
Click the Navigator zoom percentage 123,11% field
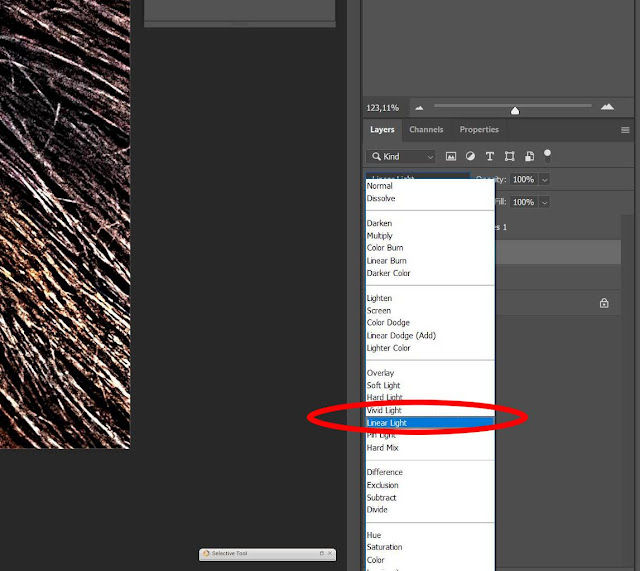[382, 108]
